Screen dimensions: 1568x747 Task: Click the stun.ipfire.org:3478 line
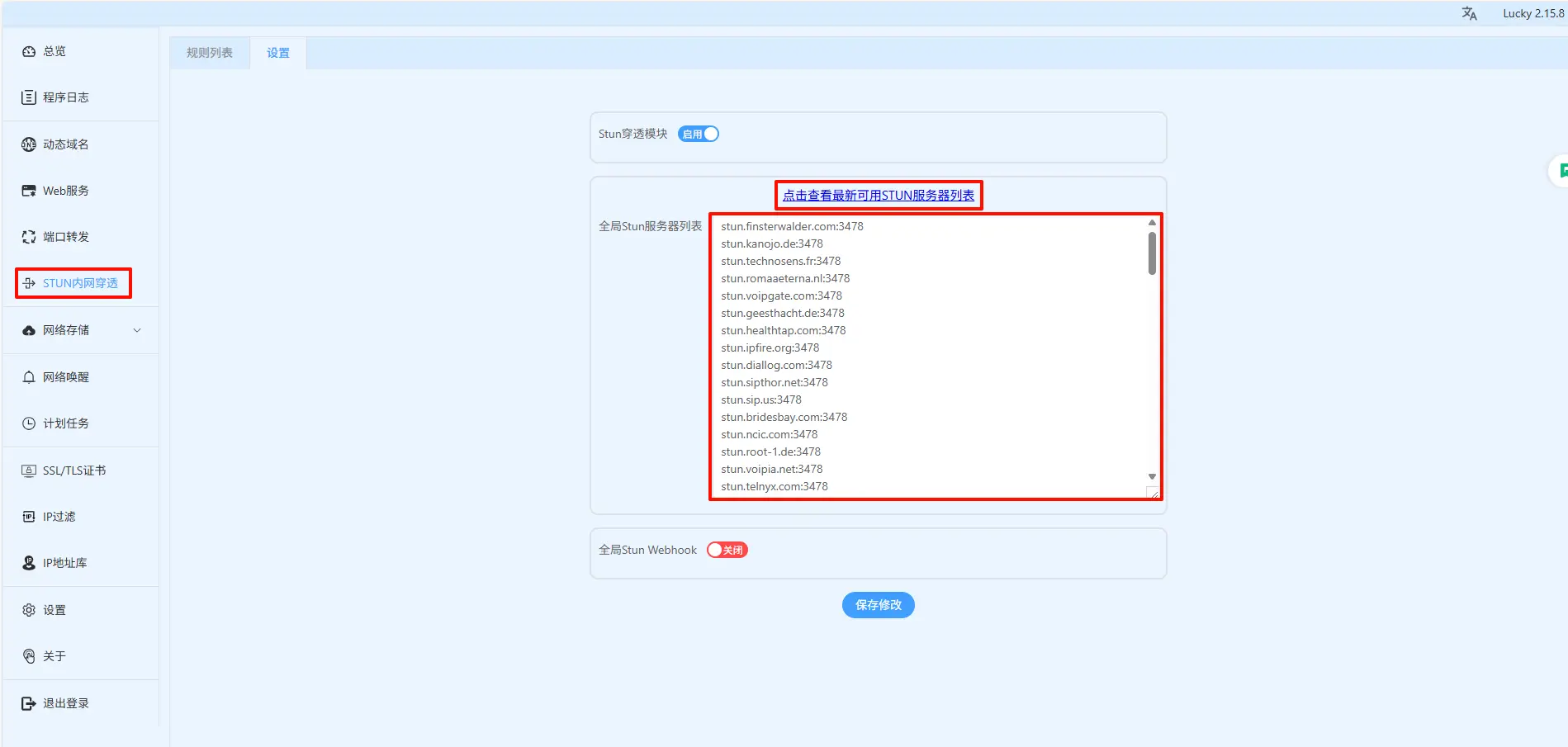coord(770,347)
